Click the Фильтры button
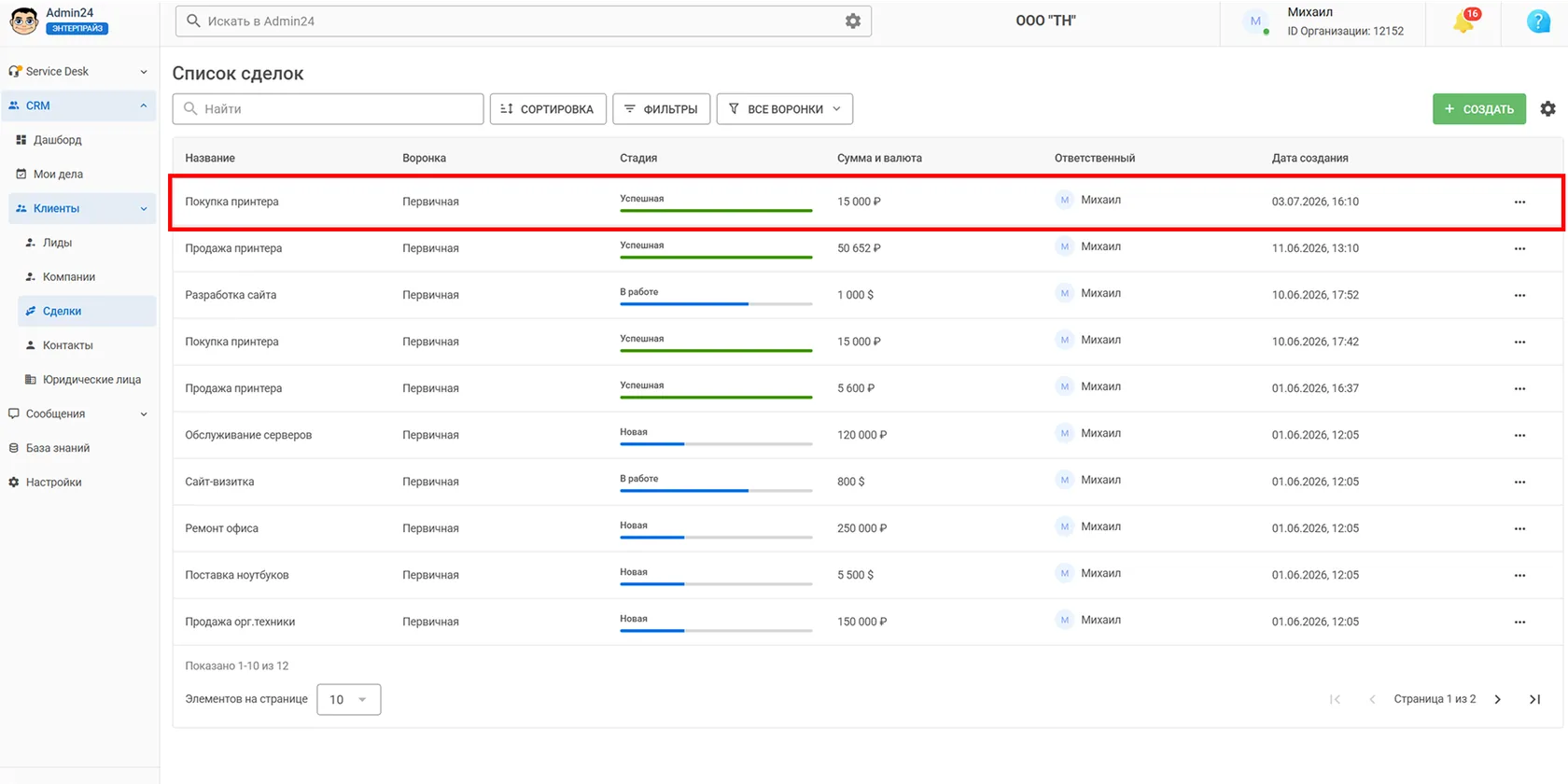1568x784 pixels. click(662, 109)
